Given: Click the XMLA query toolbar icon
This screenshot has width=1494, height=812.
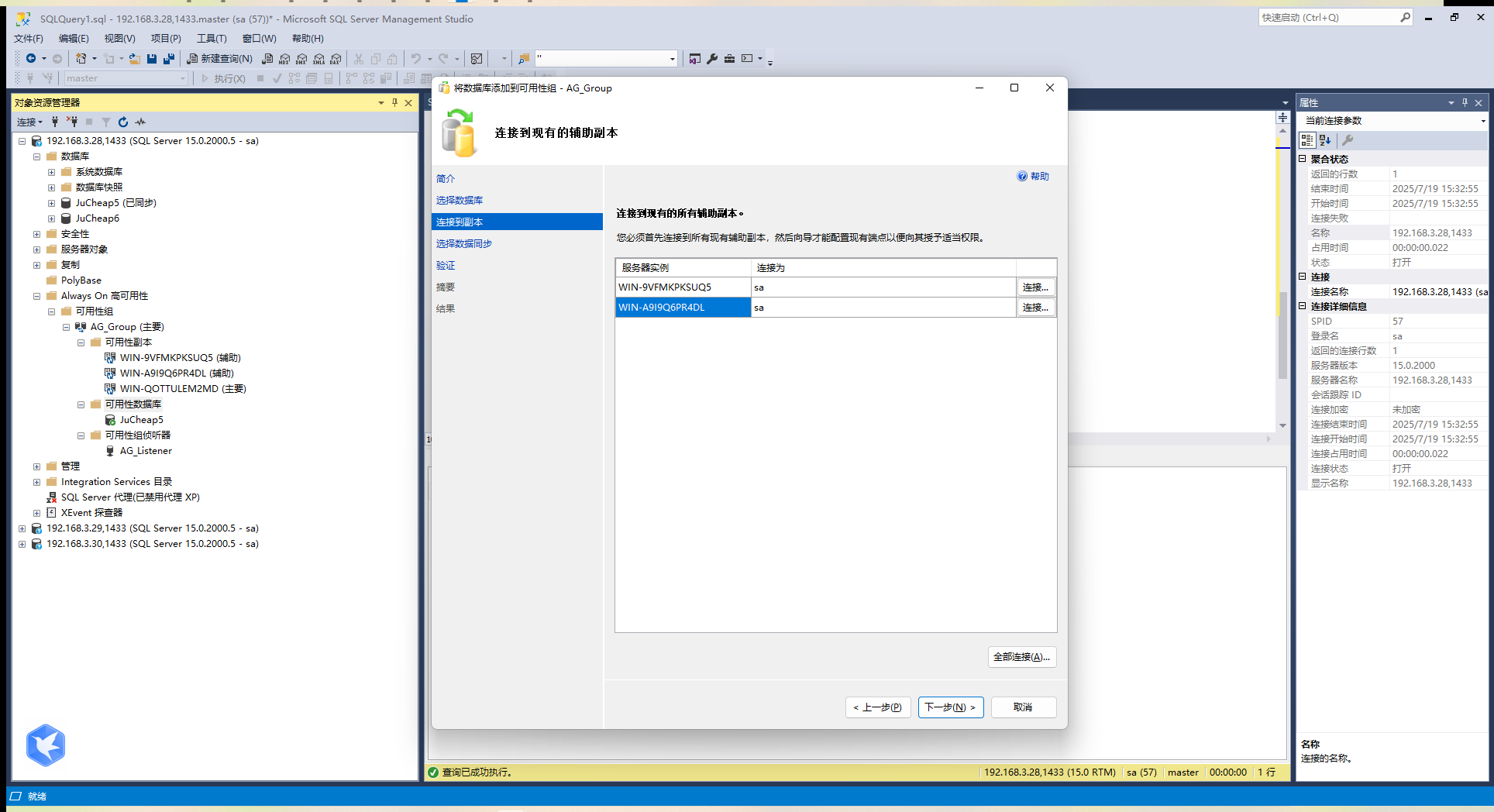Looking at the screenshot, I should tap(318, 59).
